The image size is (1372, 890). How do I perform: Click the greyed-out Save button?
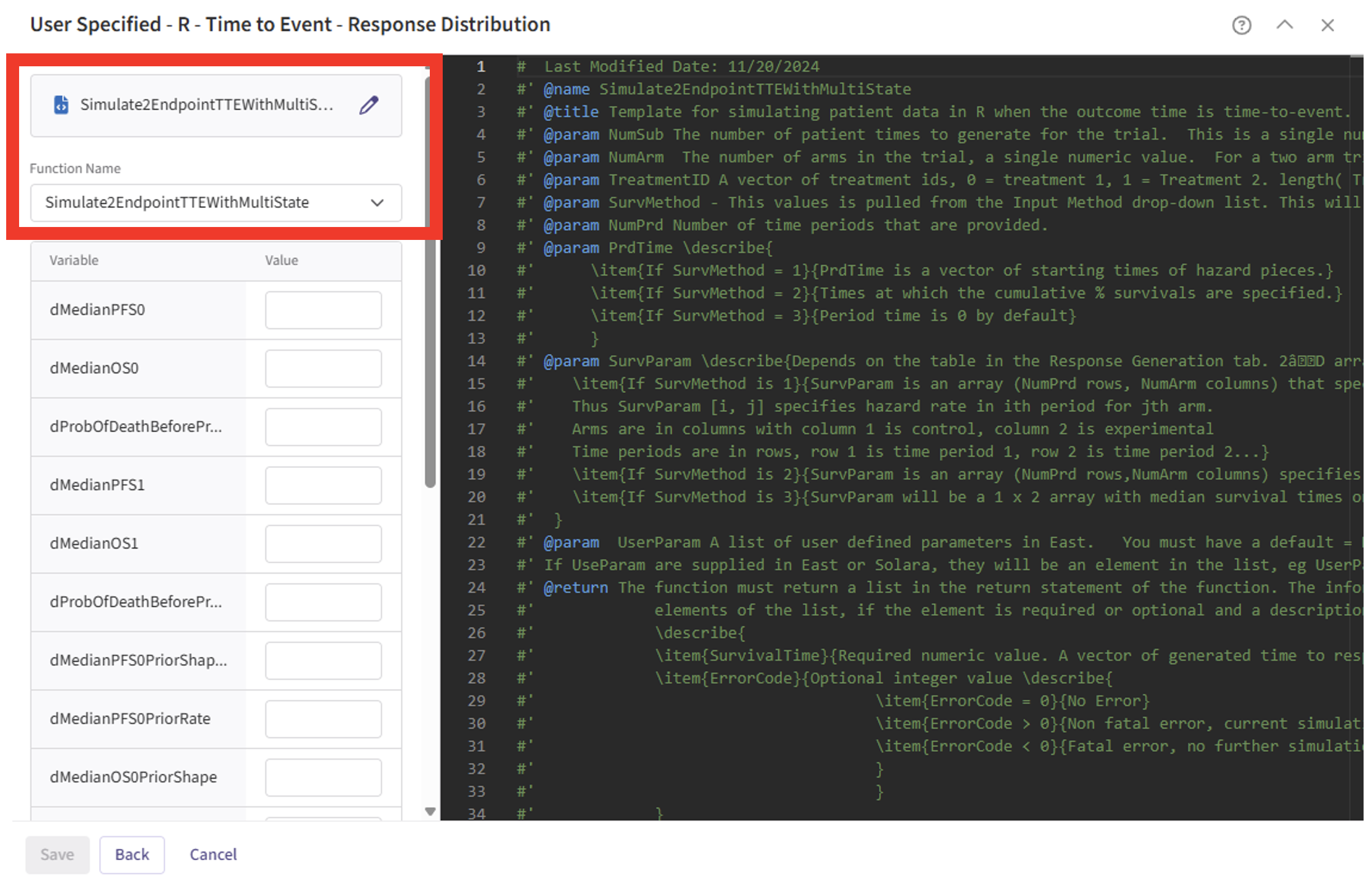pos(57,854)
